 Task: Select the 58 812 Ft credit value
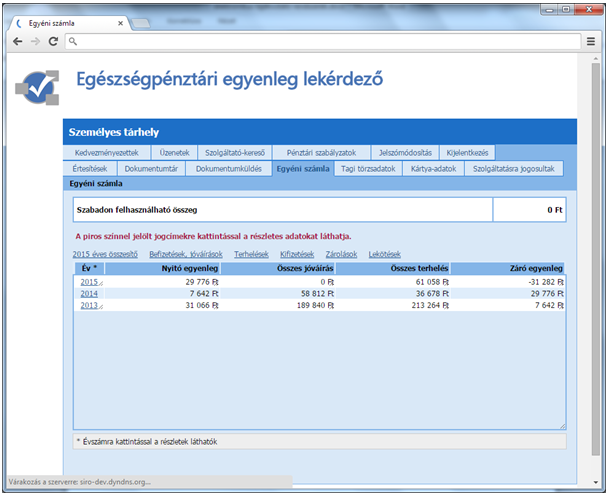pyautogui.click(x=318, y=294)
